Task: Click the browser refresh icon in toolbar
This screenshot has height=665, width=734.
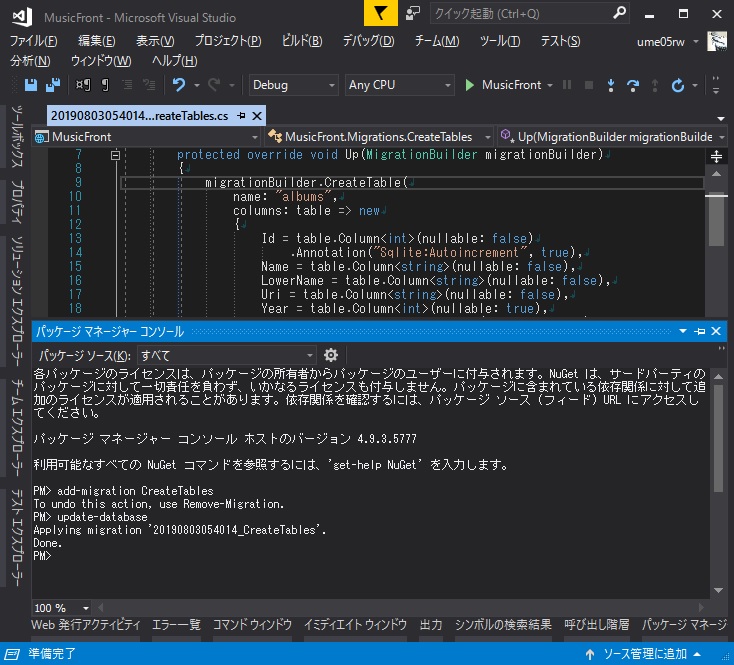Action: [x=677, y=85]
